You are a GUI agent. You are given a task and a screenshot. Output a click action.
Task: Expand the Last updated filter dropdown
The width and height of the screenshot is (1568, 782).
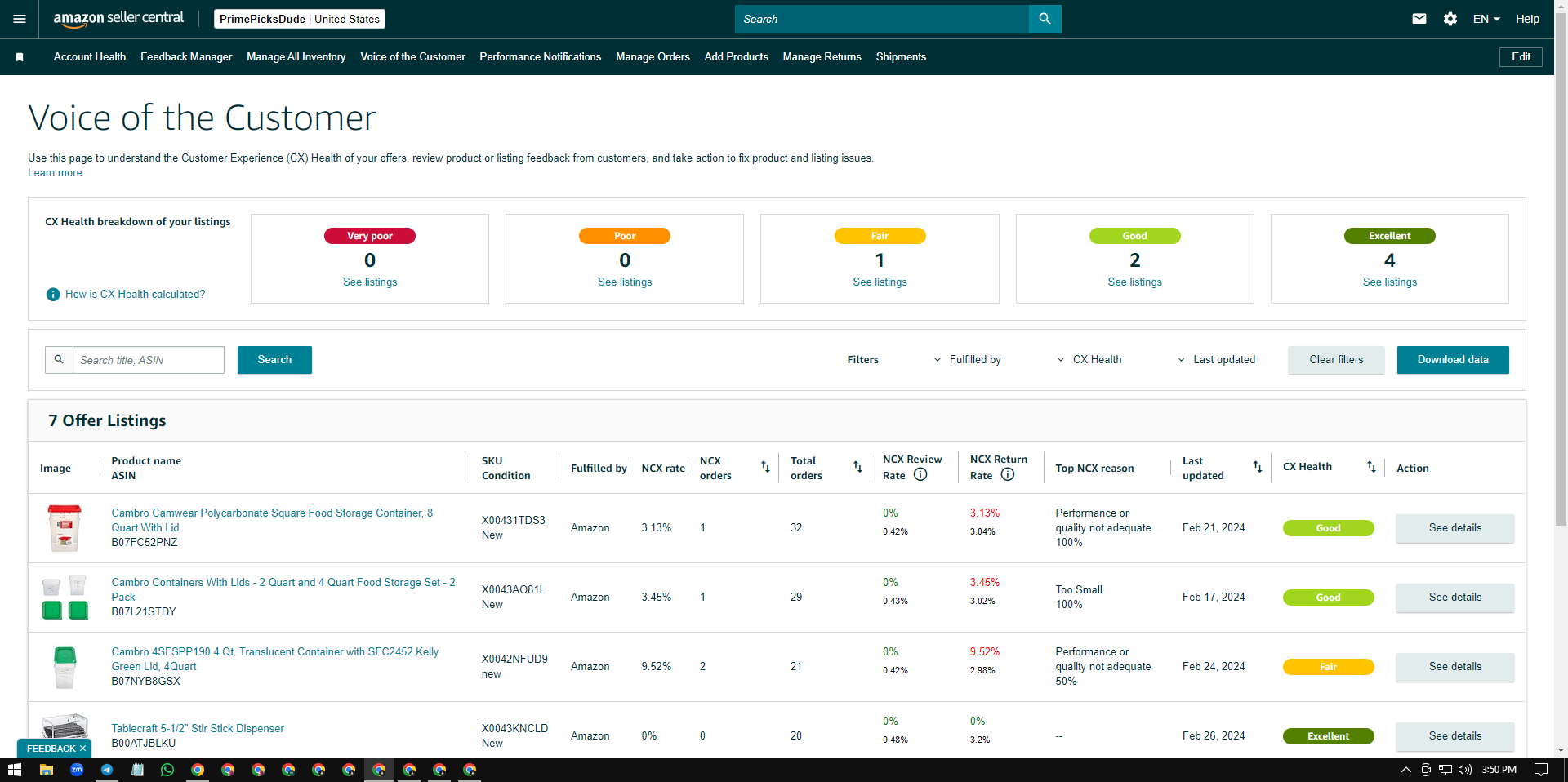point(1217,360)
